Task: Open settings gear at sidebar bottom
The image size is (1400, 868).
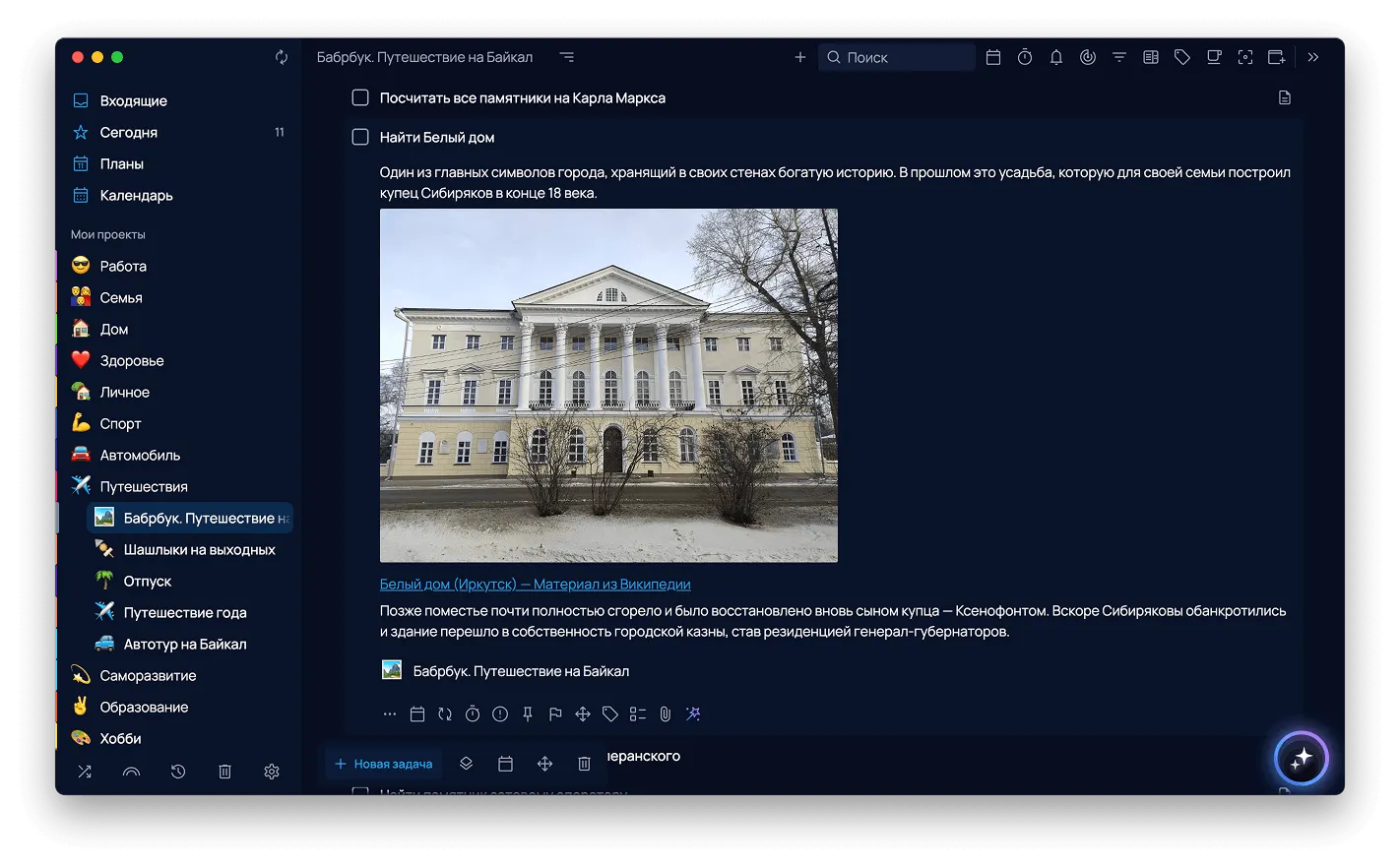Action: point(272,772)
